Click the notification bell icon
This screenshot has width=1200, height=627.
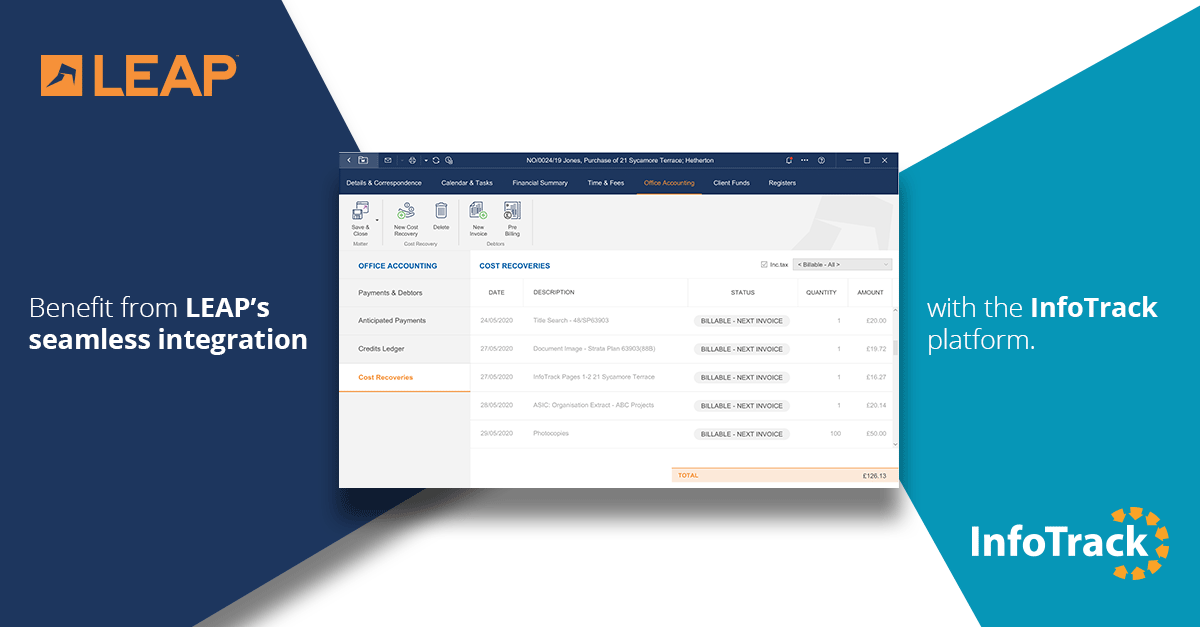(787, 160)
